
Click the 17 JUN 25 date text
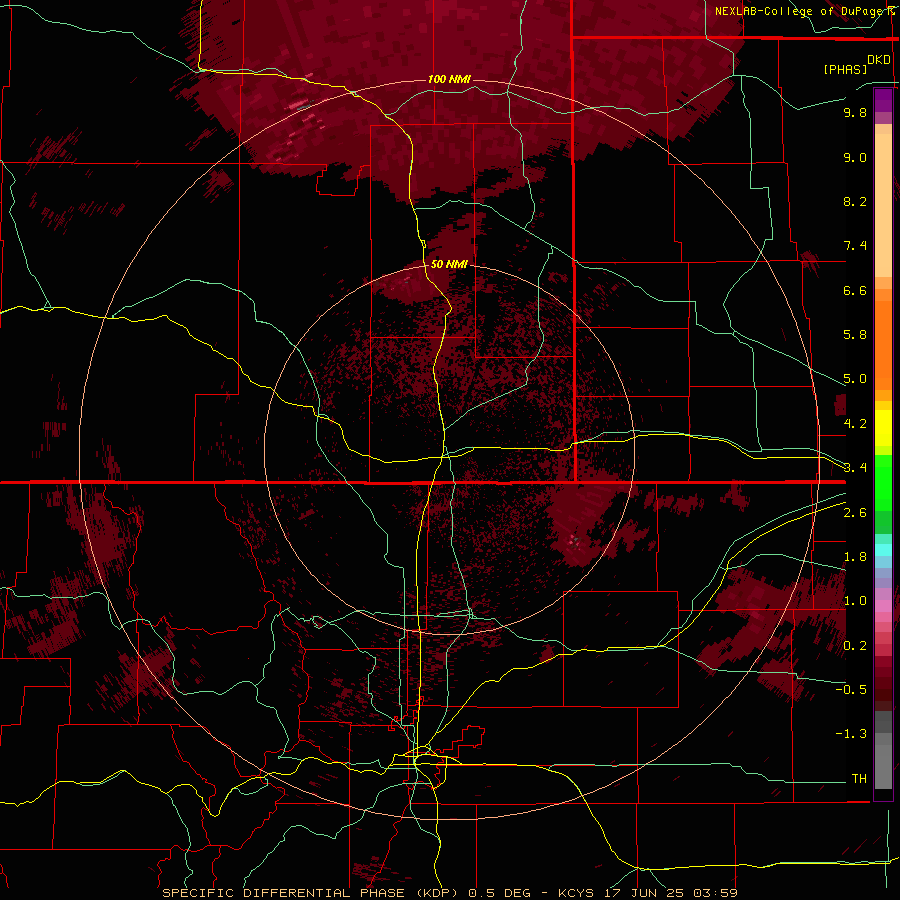645,893
